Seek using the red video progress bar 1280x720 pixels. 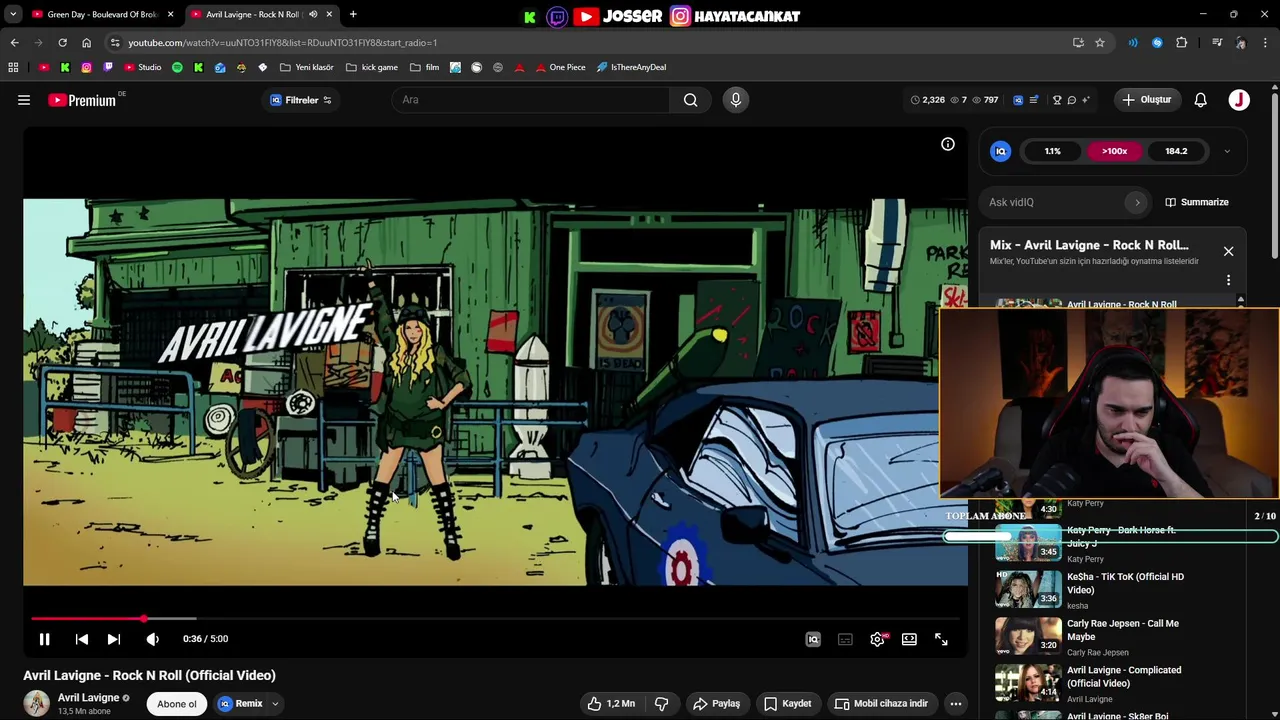coord(495,619)
